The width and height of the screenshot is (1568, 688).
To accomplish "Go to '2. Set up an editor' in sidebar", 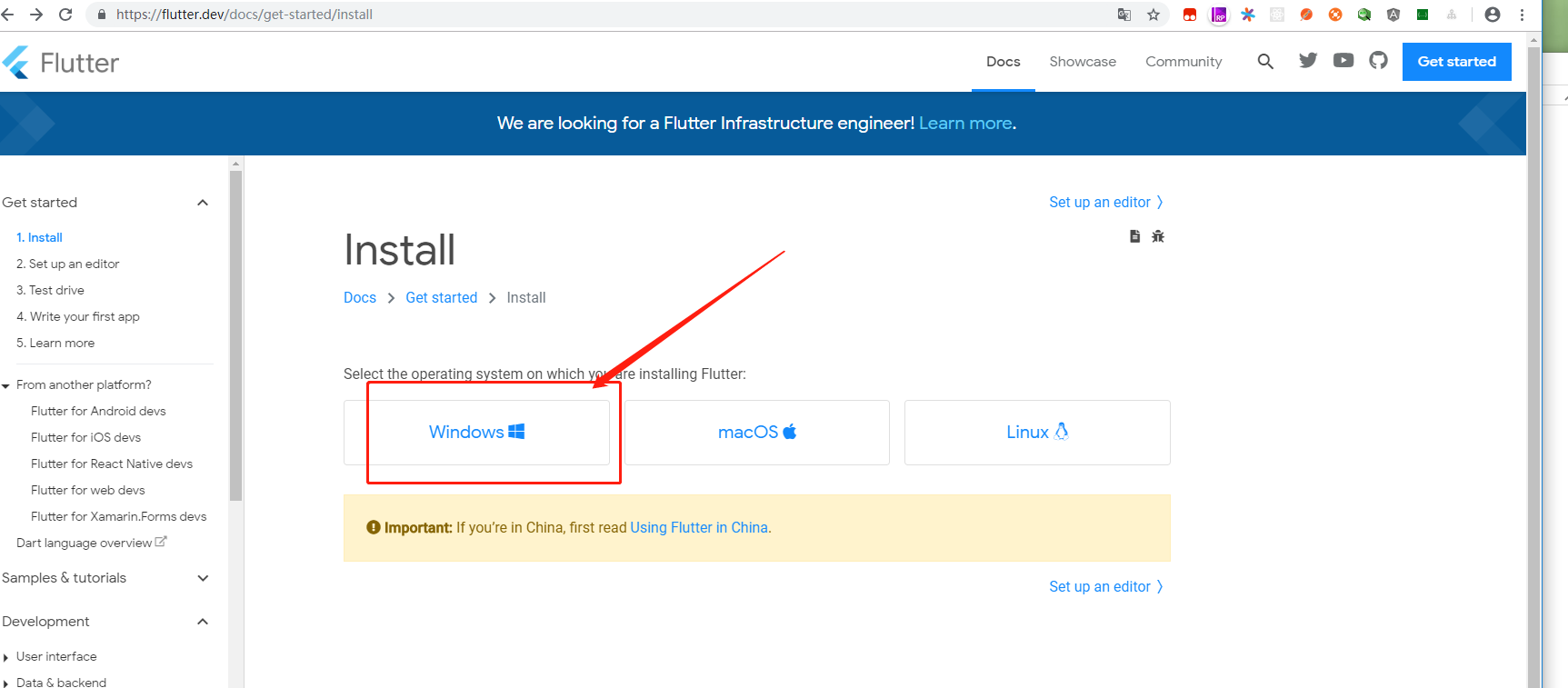I will [68, 264].
